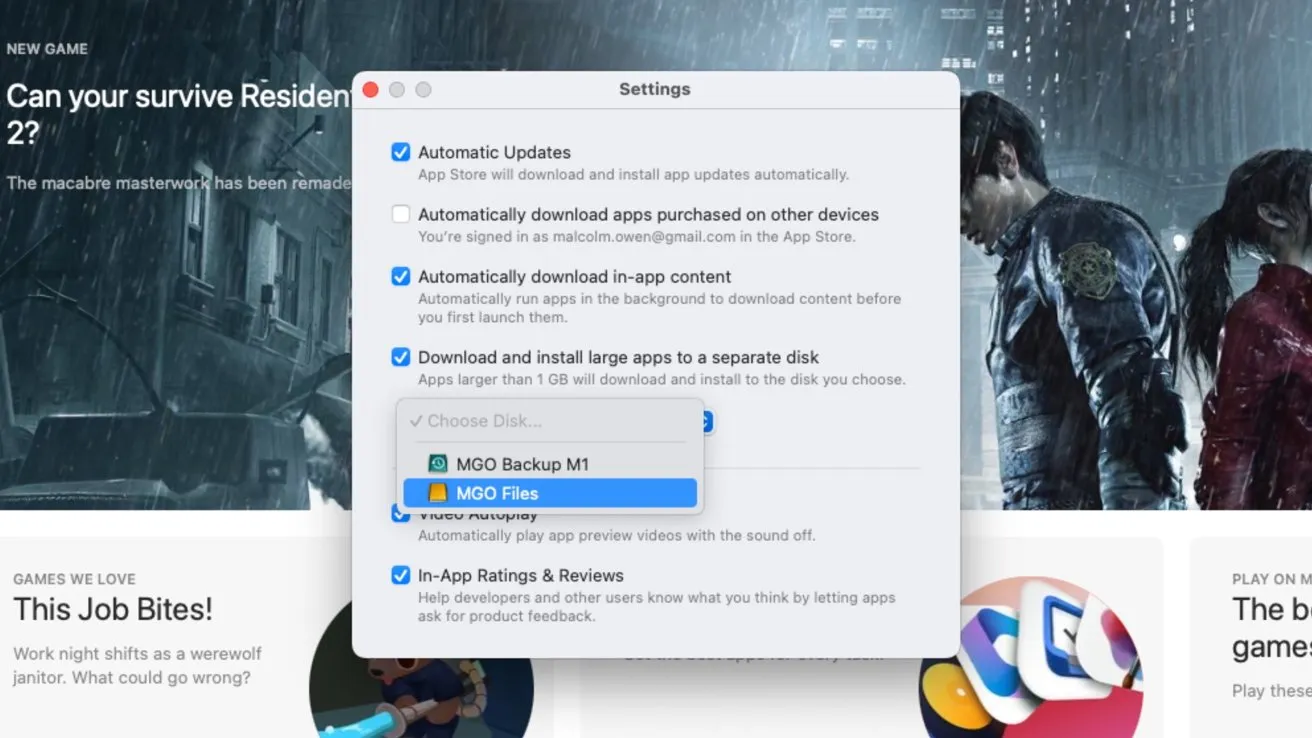Click the green Time Machine backup disk icon

coord(438,464)
